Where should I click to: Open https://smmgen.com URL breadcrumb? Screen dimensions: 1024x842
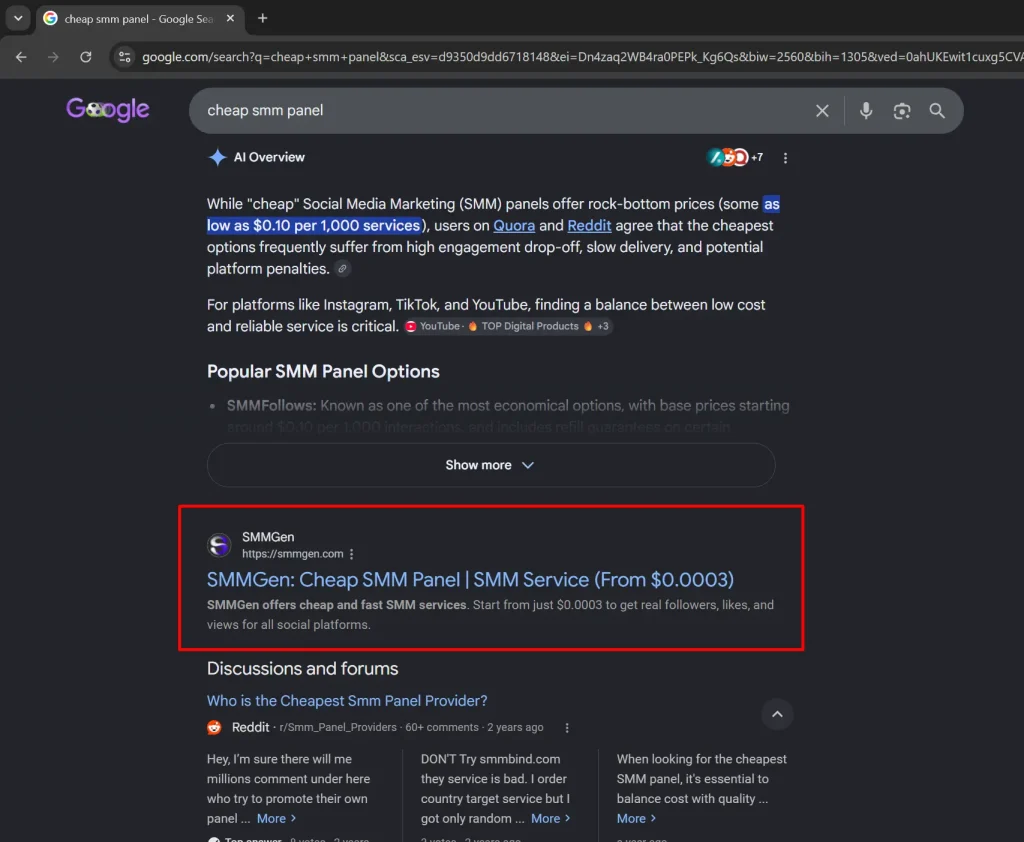pyautogui.click(x=293, y=554)
